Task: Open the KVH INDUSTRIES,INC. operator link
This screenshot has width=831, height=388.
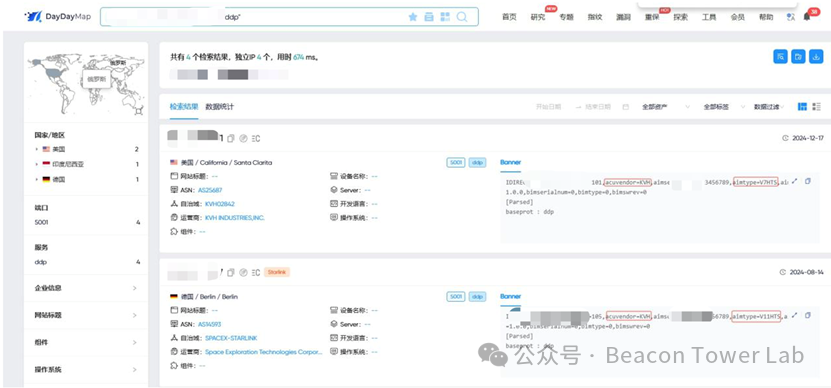Action: 235,217
